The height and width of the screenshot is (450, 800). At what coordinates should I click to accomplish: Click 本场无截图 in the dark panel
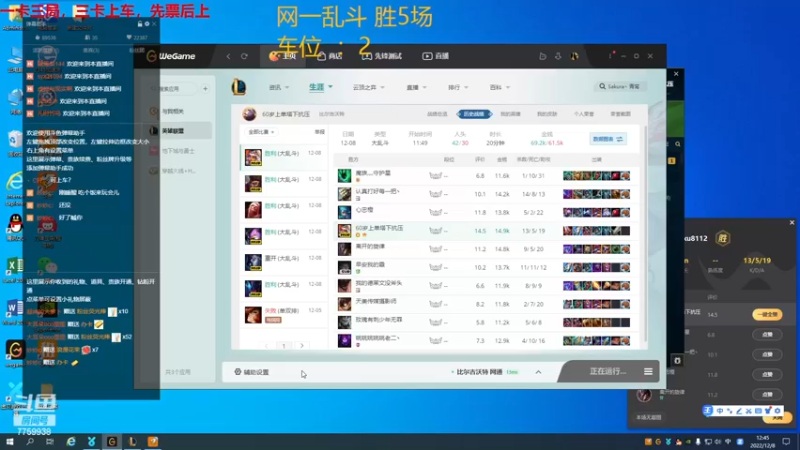click(x=648, y=417)
